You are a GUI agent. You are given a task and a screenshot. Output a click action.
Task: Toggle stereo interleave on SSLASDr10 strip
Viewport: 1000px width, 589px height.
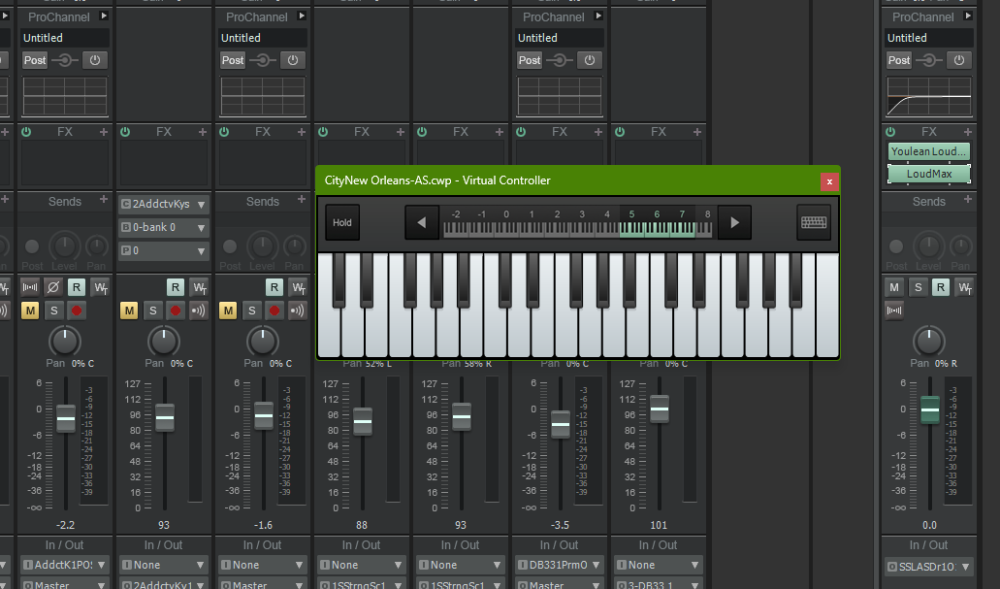[x=894, y=310]
